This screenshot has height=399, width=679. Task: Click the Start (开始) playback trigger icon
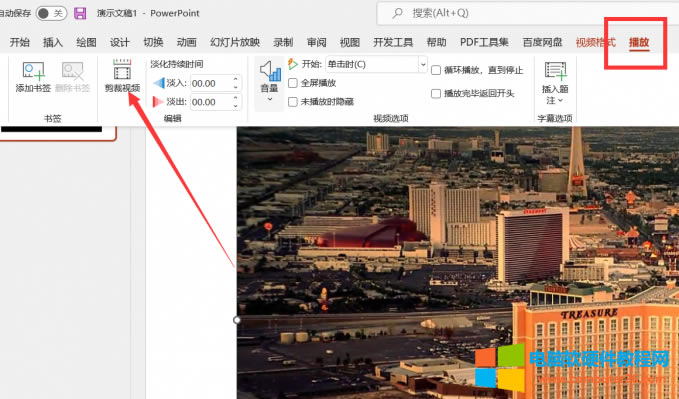(x=293, y=64)
